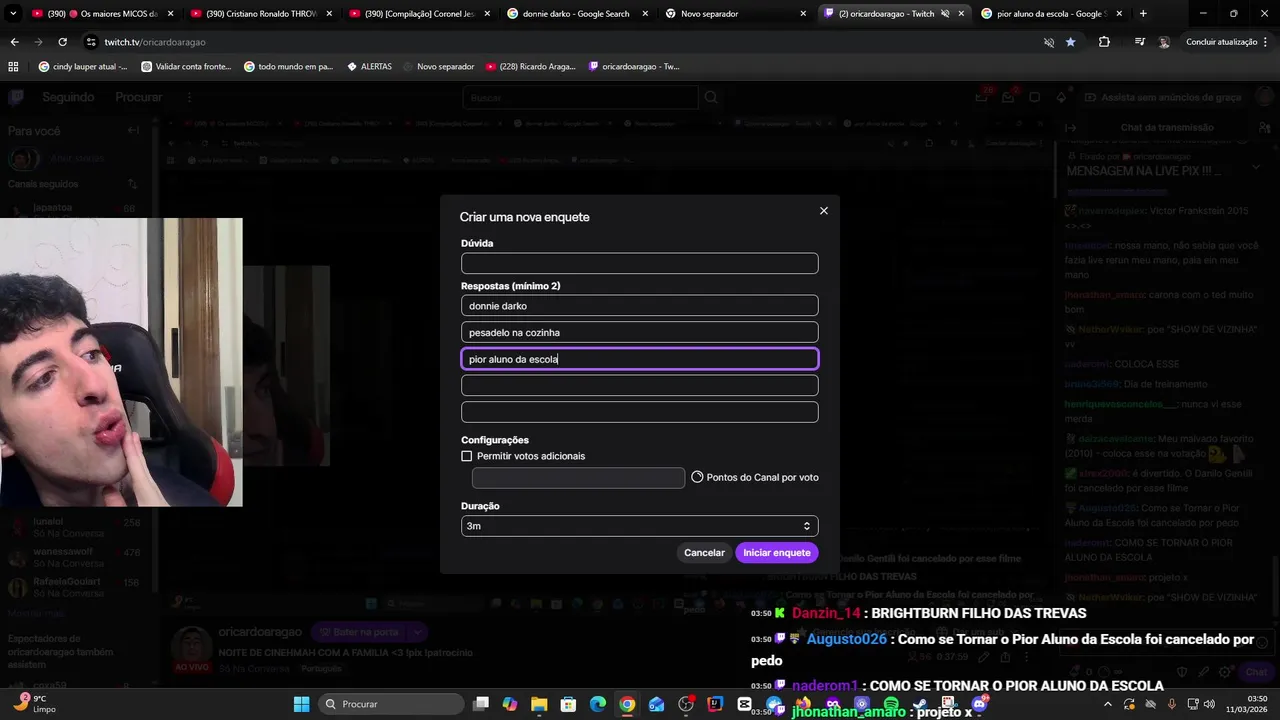Click the Twitch Procurar nav item
1280x720 pixels.
139,97
